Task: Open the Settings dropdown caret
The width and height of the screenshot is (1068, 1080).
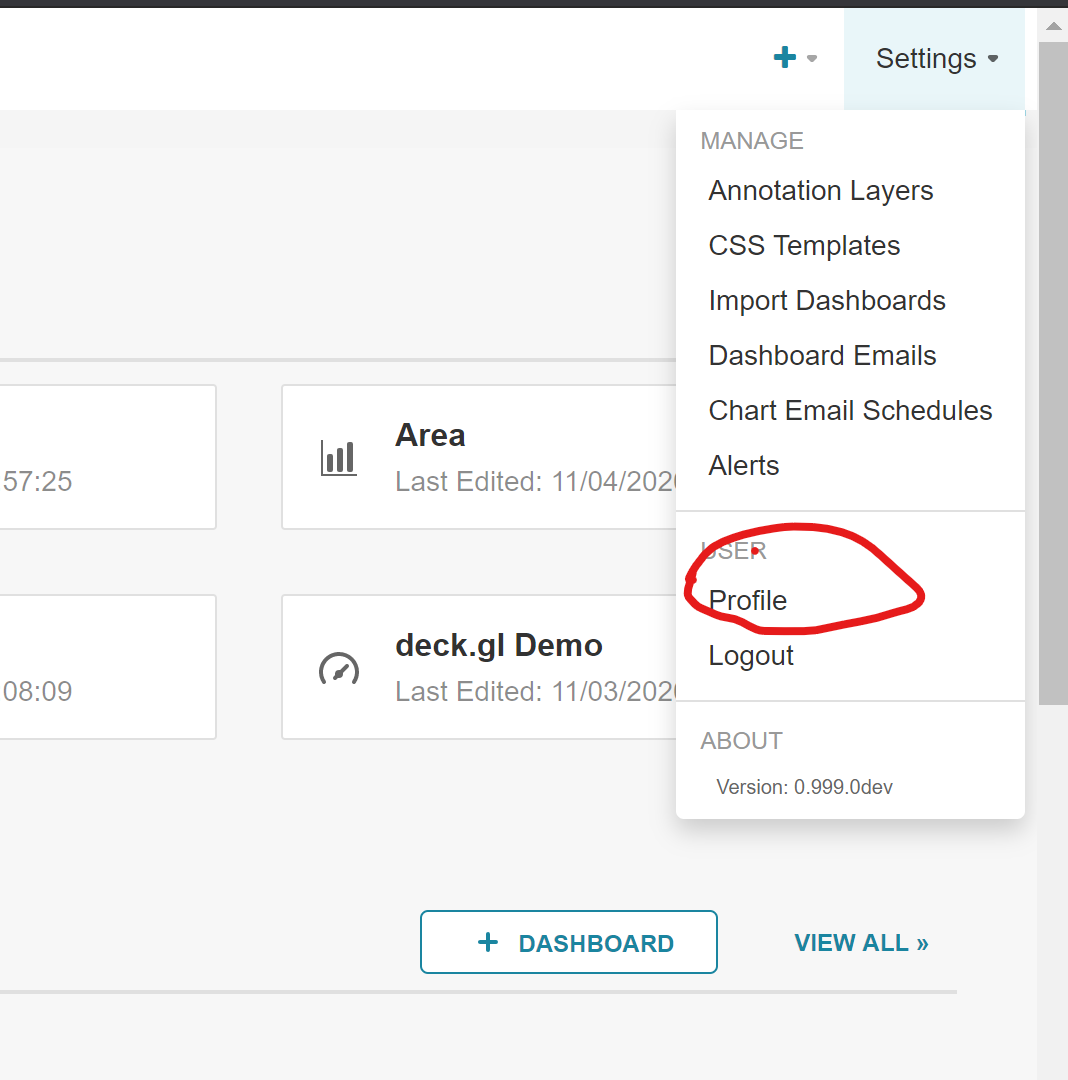Action: (x=993, y=59)
